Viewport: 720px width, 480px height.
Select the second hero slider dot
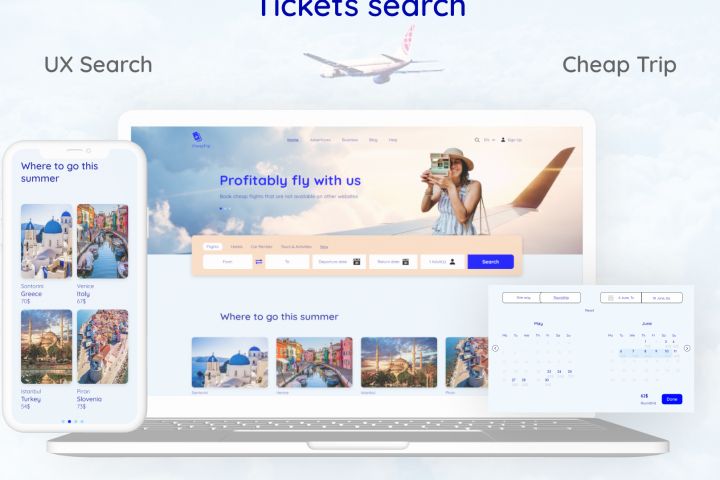tap(225, 209)
